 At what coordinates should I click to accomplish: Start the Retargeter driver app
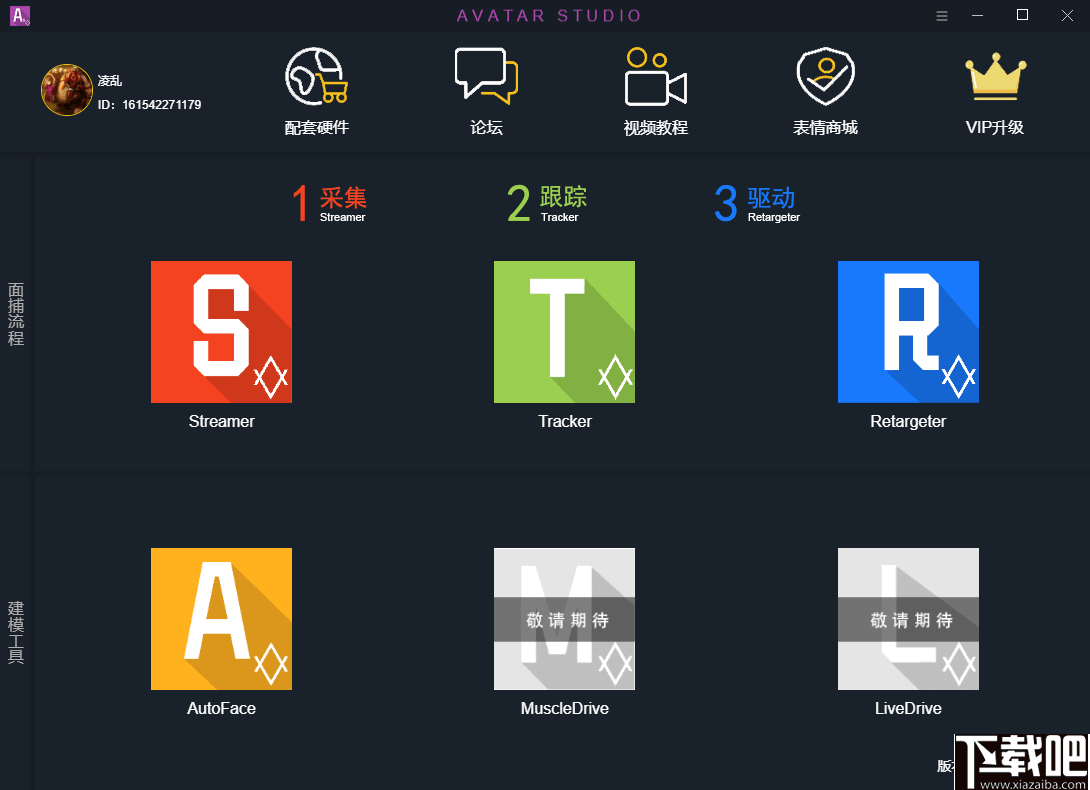tap(908, 332)
